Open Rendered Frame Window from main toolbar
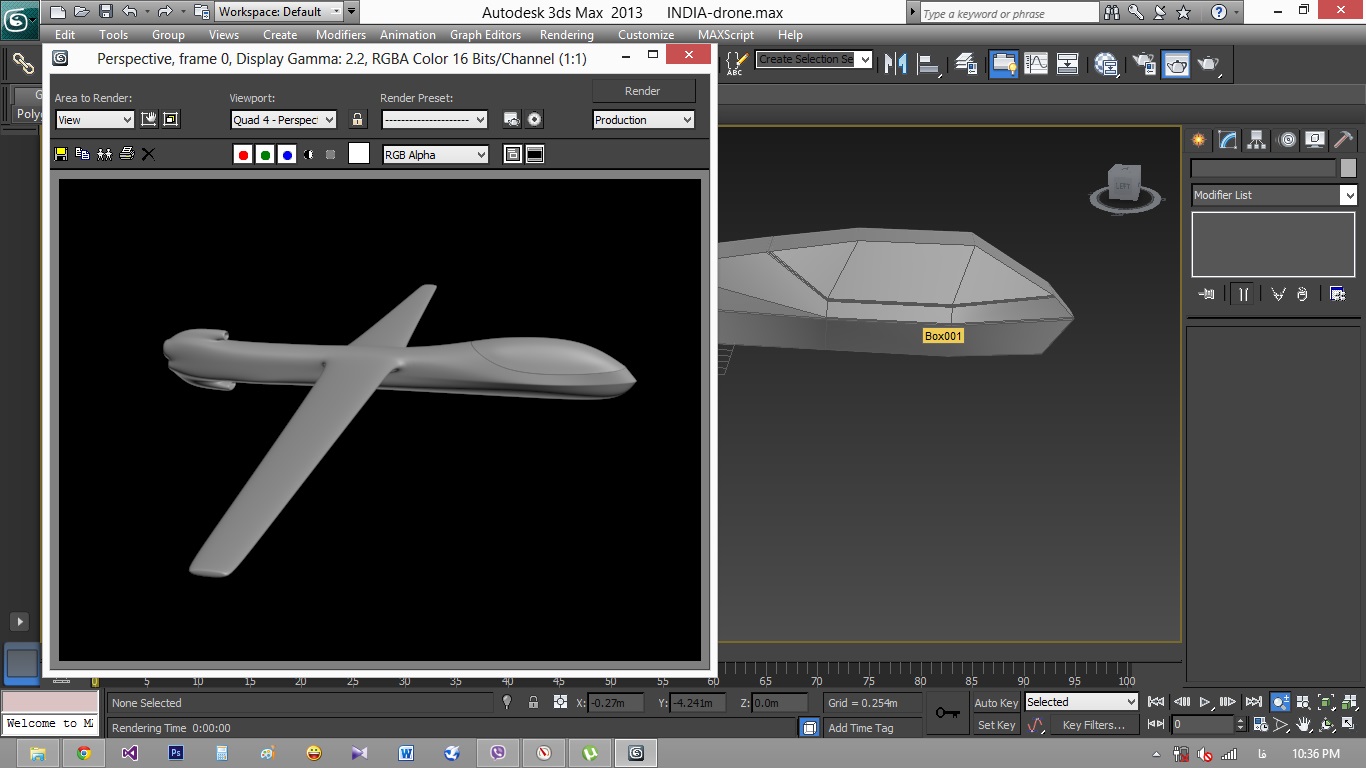 click(1176, 64)
